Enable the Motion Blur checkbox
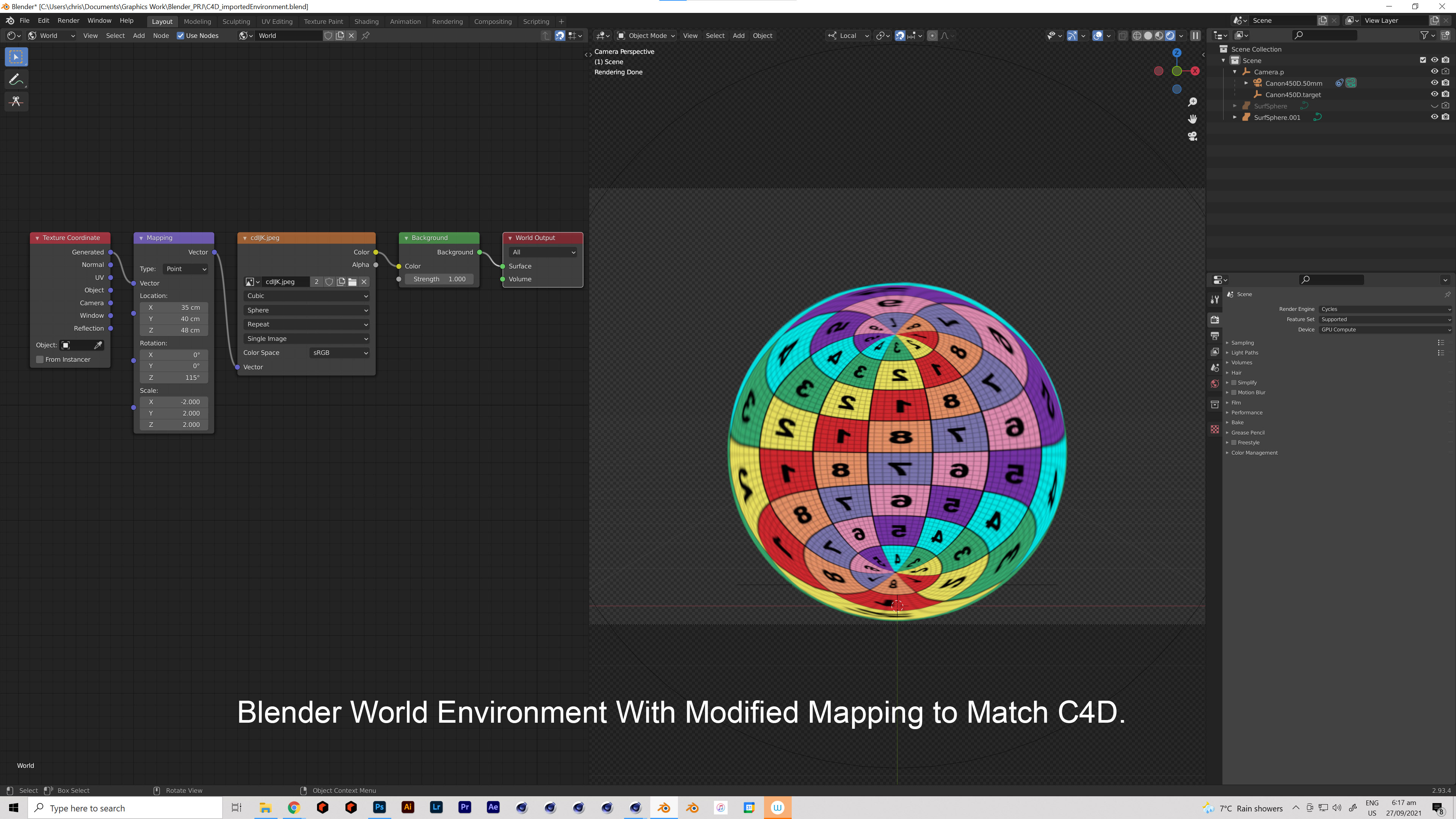 (1234, 393)
